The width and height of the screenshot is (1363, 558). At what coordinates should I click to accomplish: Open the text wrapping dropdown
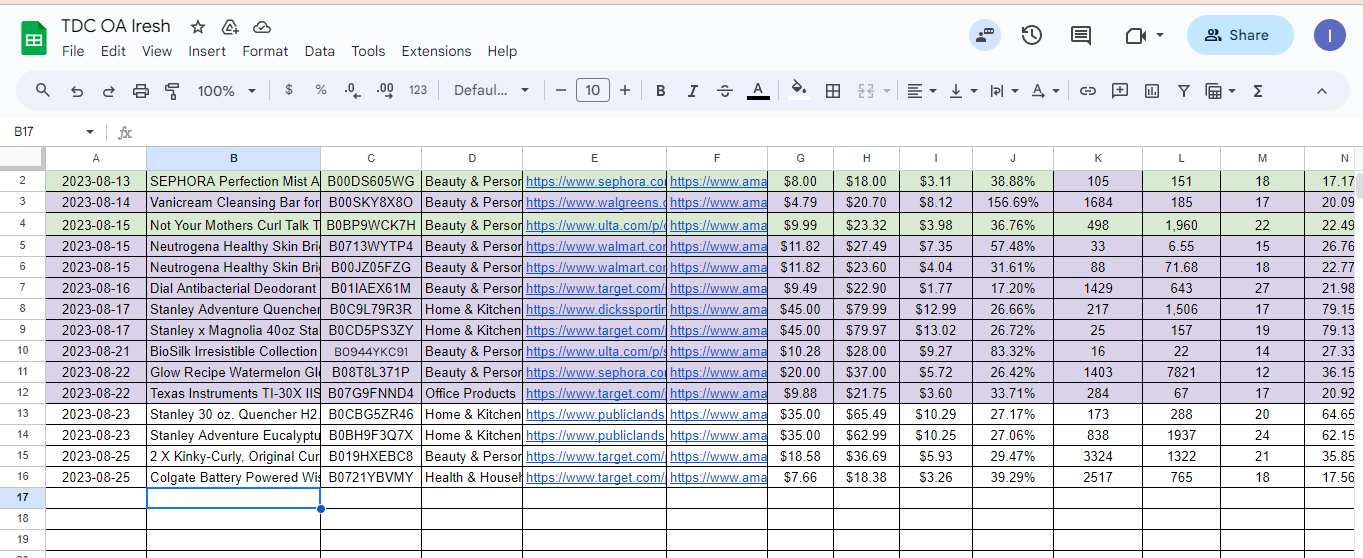[1004, 91]
